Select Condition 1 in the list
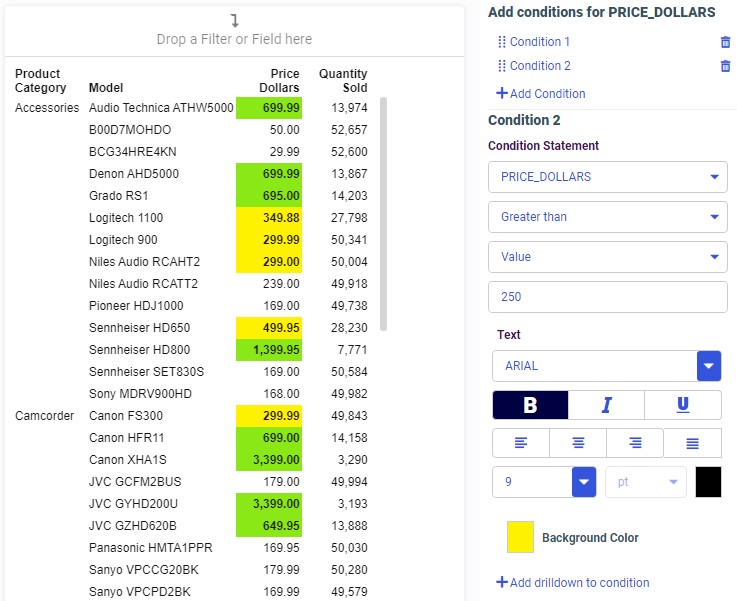The height and width of the screenshot is (601, 737). [540, 42]
